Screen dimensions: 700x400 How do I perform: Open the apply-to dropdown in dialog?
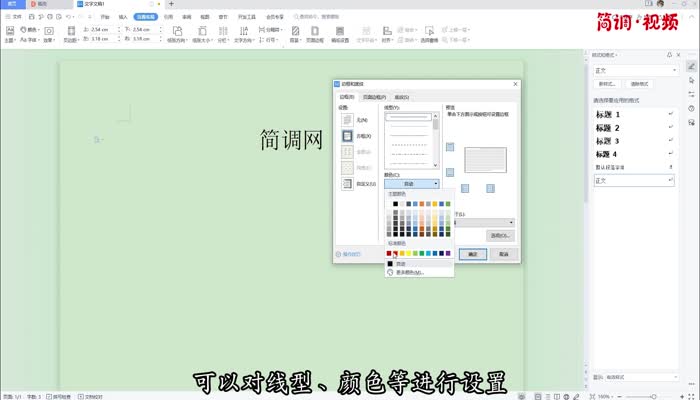tap(485, 222)
